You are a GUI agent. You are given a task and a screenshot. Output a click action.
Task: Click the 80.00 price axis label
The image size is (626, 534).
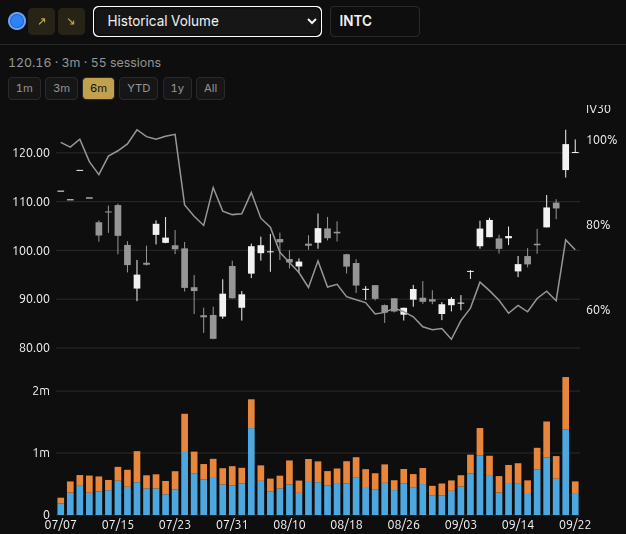tap(34, 348)
